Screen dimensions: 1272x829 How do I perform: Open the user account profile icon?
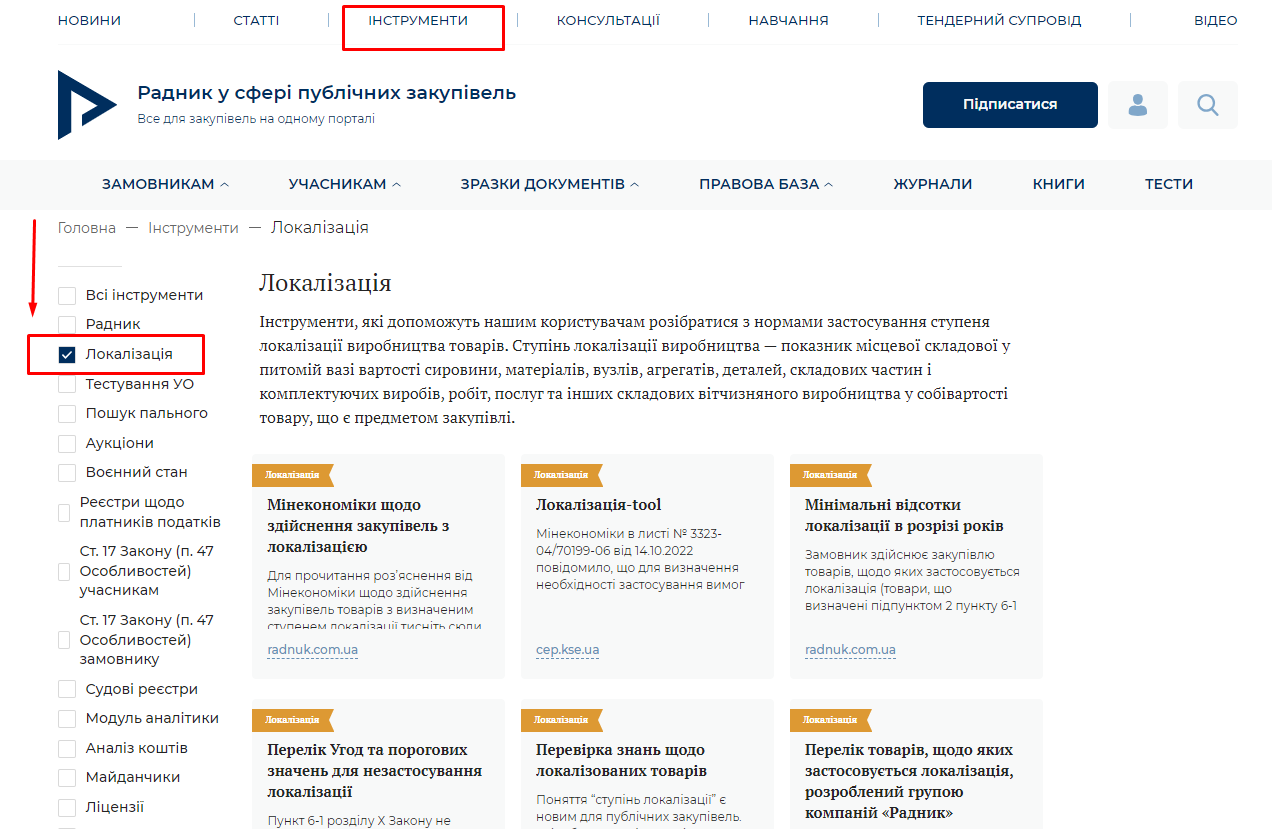point(1137,105)
